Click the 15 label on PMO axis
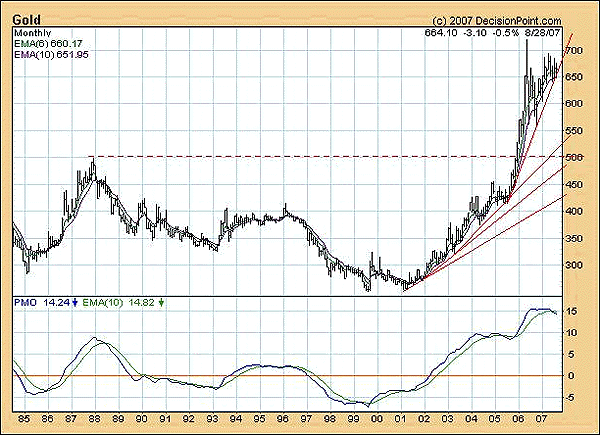 click(572, 311)
